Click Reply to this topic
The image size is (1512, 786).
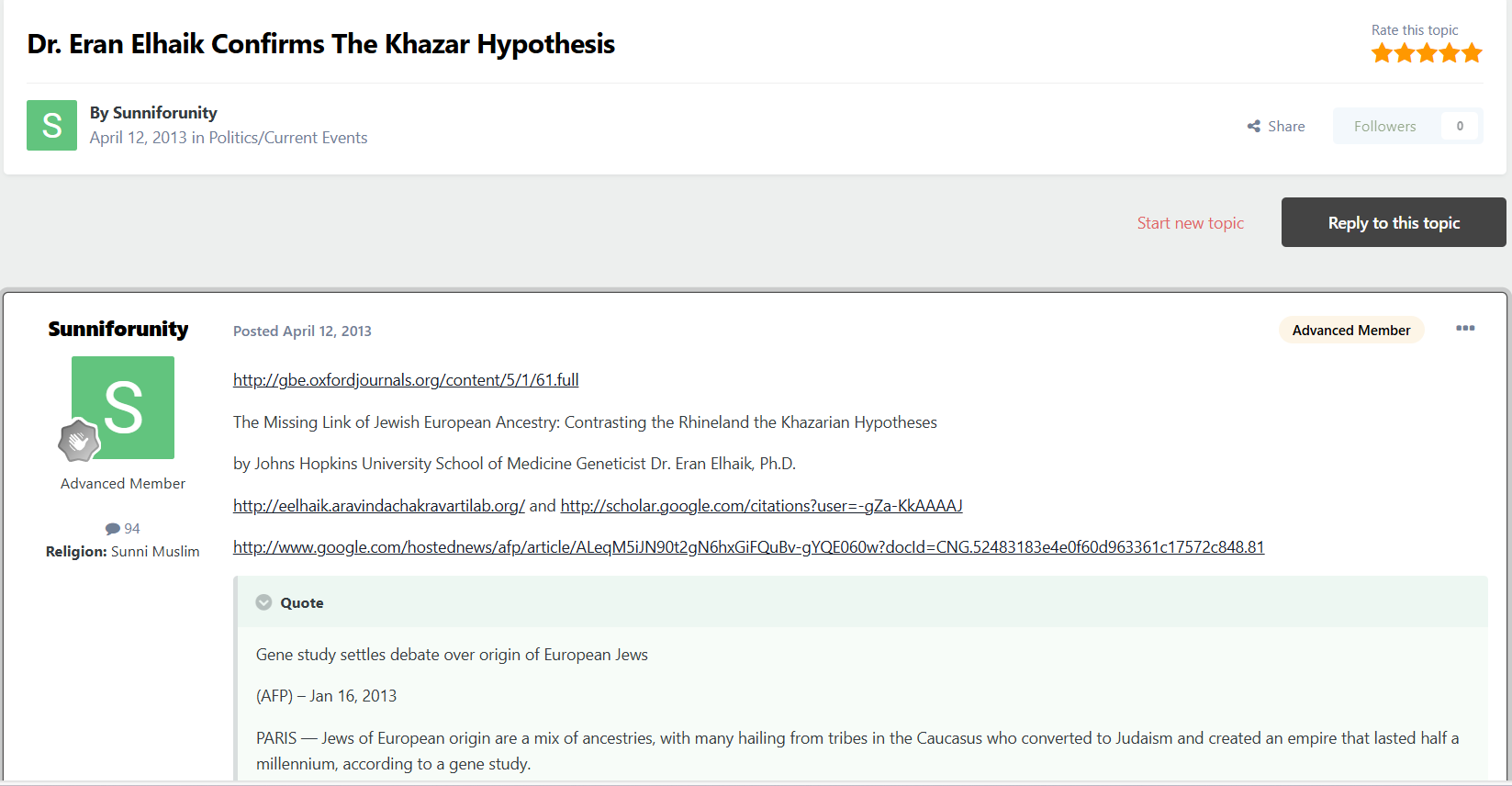pyautogui.click(x=1394, y=222)
